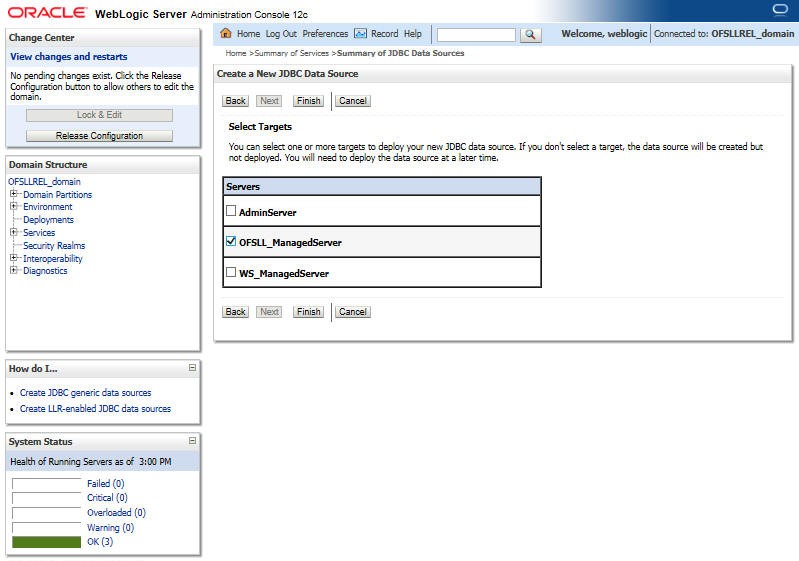The image size is (799, 561).
Task: Click oval icon at top right corner
Action: [x=780, y=10]
